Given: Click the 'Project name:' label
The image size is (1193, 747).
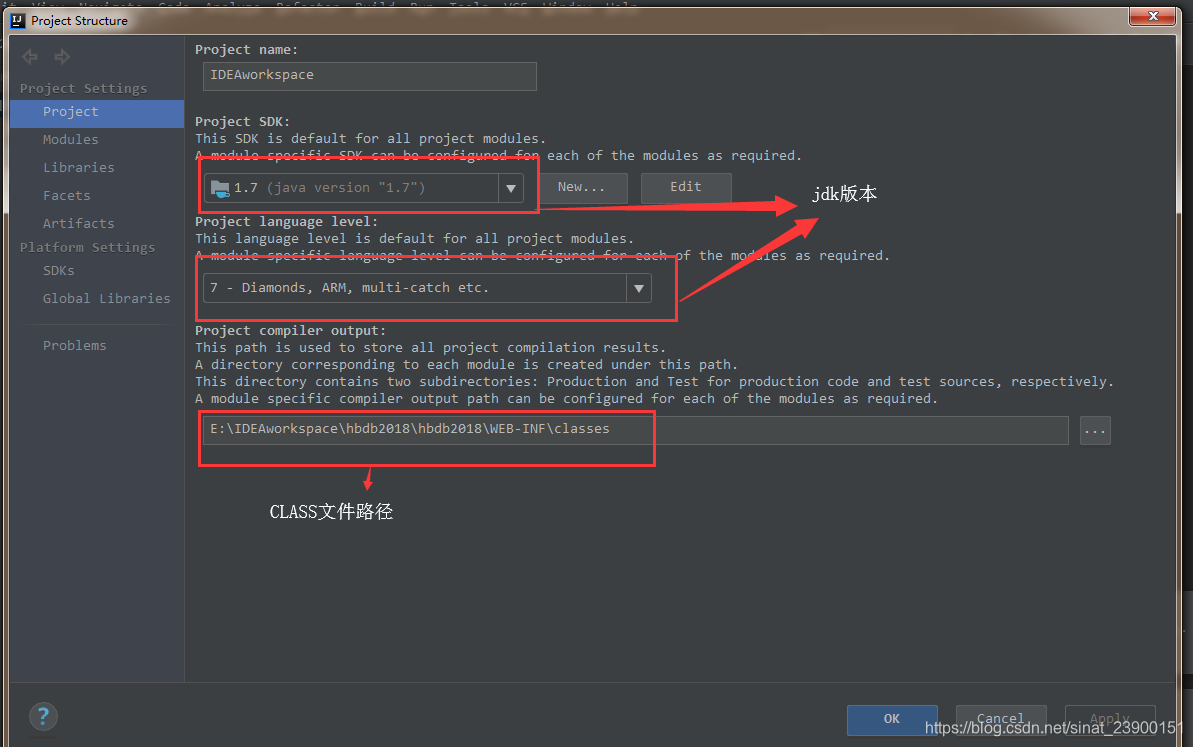Looking at the screenshot, I should [247, 49].
